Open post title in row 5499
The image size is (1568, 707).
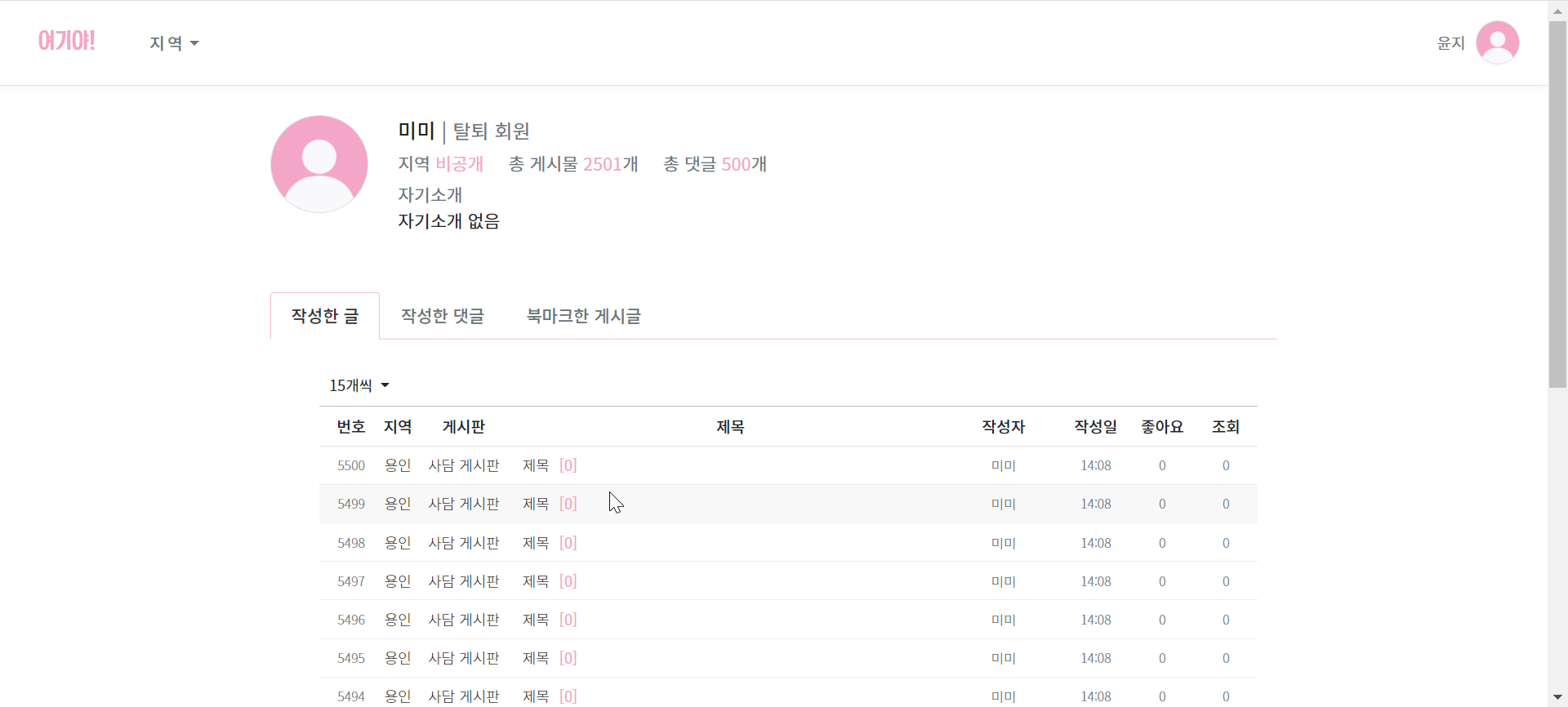[x=536, y=504]
